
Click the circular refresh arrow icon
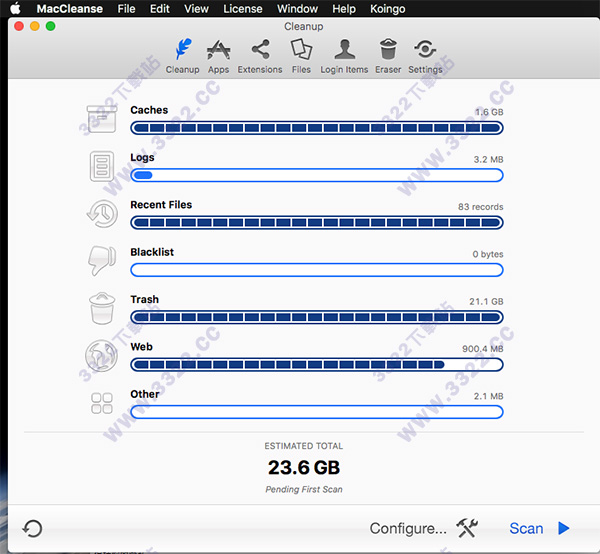click(33, 529)
